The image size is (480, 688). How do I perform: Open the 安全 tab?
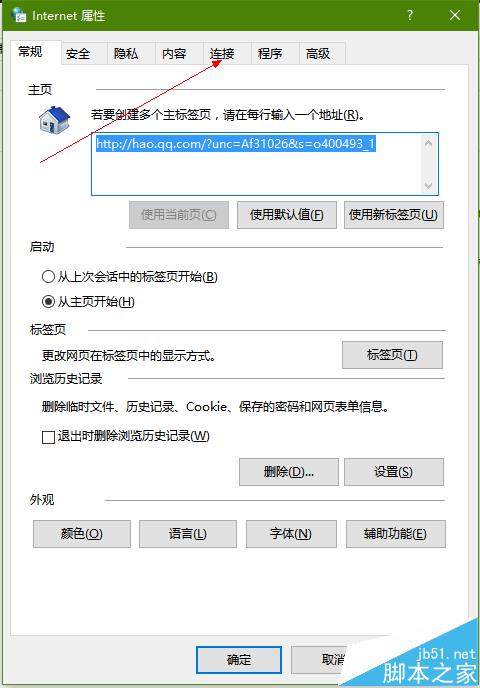point(79,54)
